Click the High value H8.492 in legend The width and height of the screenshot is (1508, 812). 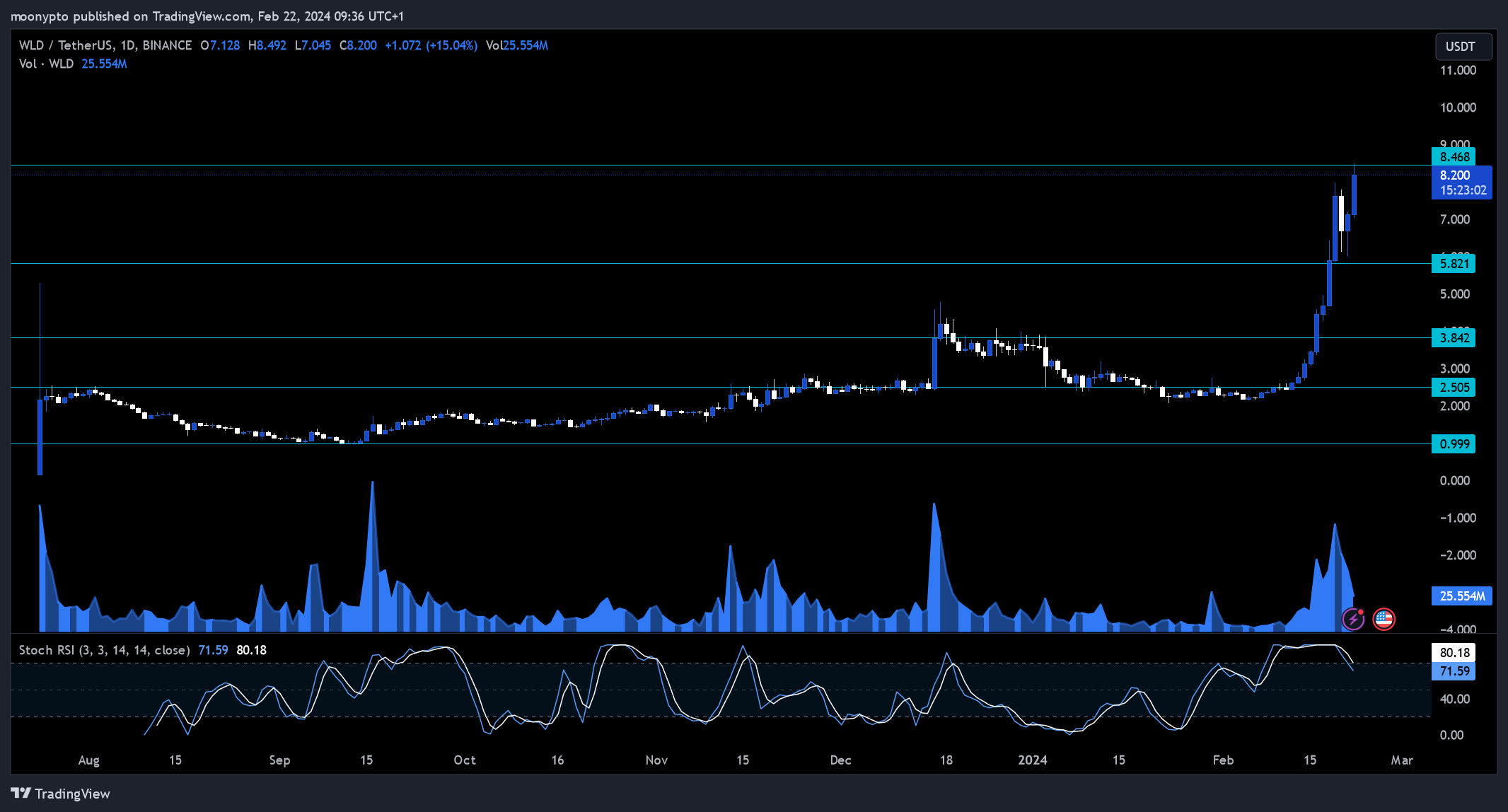click(267, 45)
